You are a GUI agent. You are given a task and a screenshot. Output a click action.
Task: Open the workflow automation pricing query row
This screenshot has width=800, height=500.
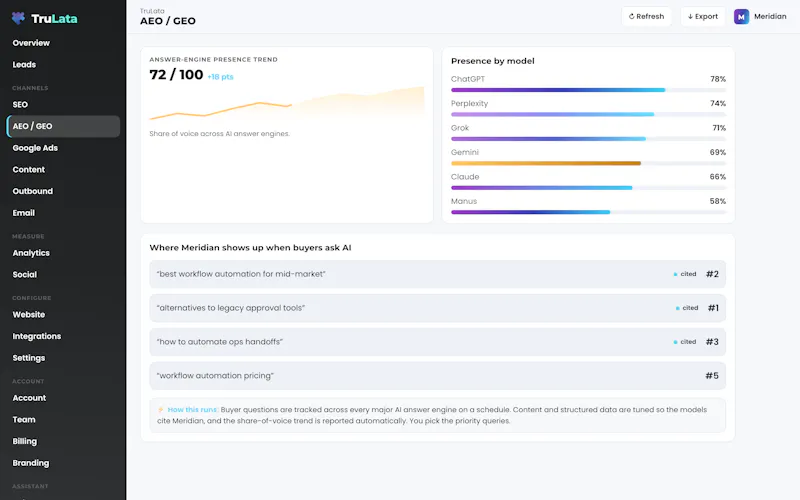[x=437, y=376]
